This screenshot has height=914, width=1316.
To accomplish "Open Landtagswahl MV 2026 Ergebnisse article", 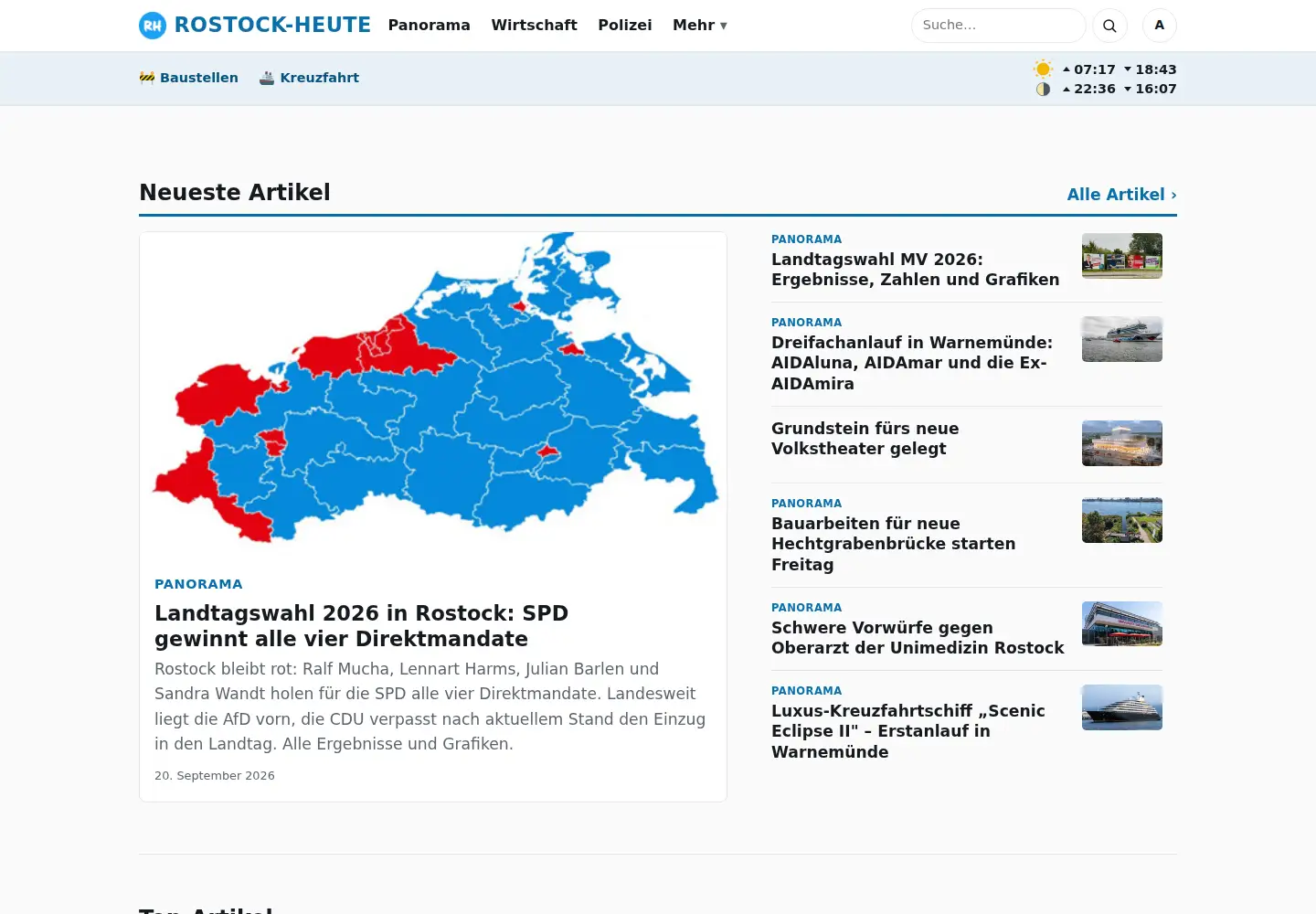I will click(915, 270).
